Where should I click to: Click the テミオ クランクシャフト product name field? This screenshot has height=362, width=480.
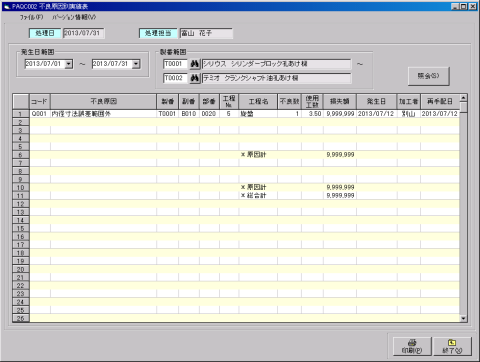(276, 78)
